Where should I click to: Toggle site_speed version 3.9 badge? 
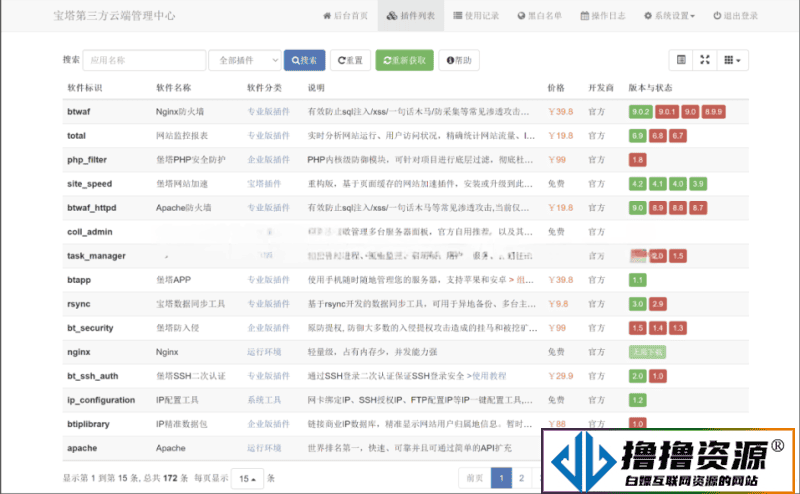(698, 184)
